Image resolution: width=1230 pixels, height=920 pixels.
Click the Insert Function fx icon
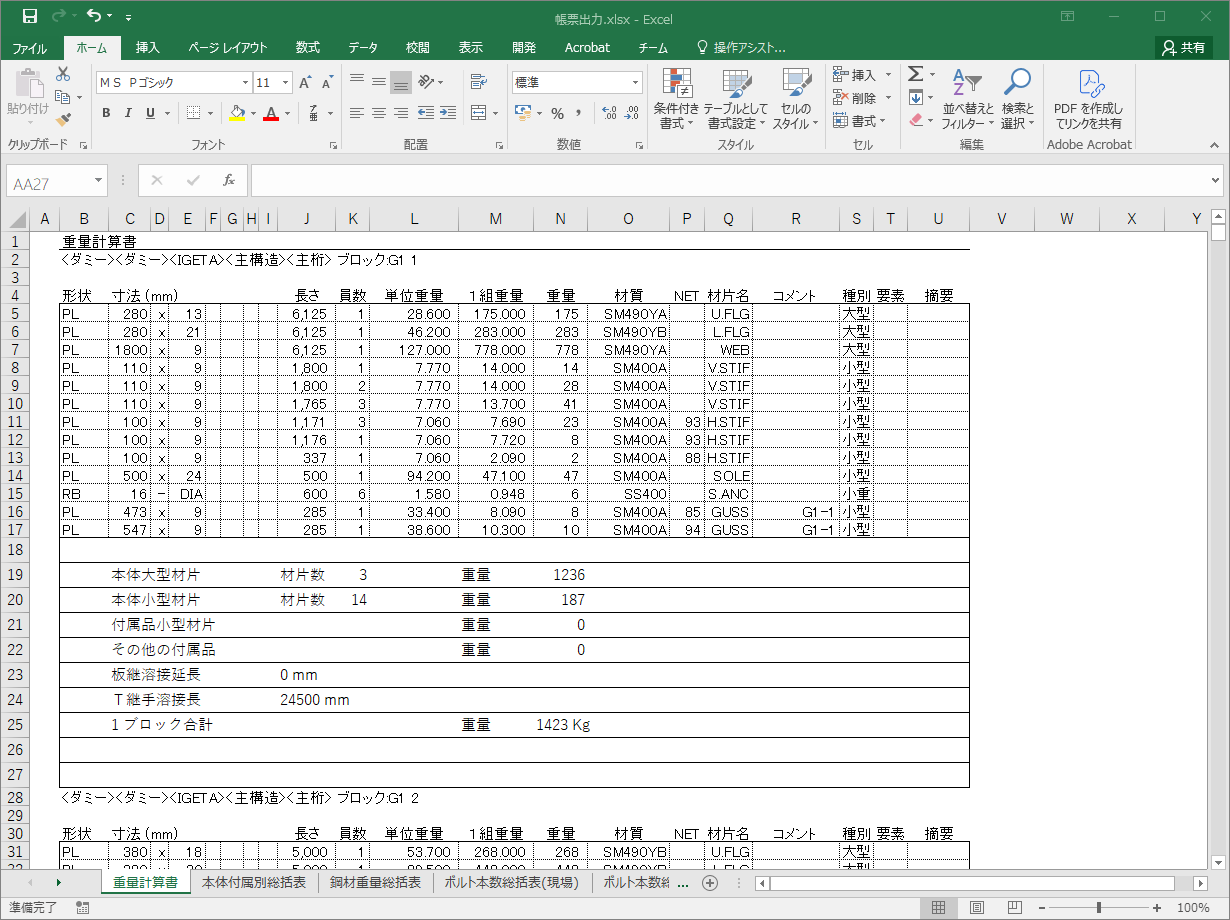[x=229, y=181]
